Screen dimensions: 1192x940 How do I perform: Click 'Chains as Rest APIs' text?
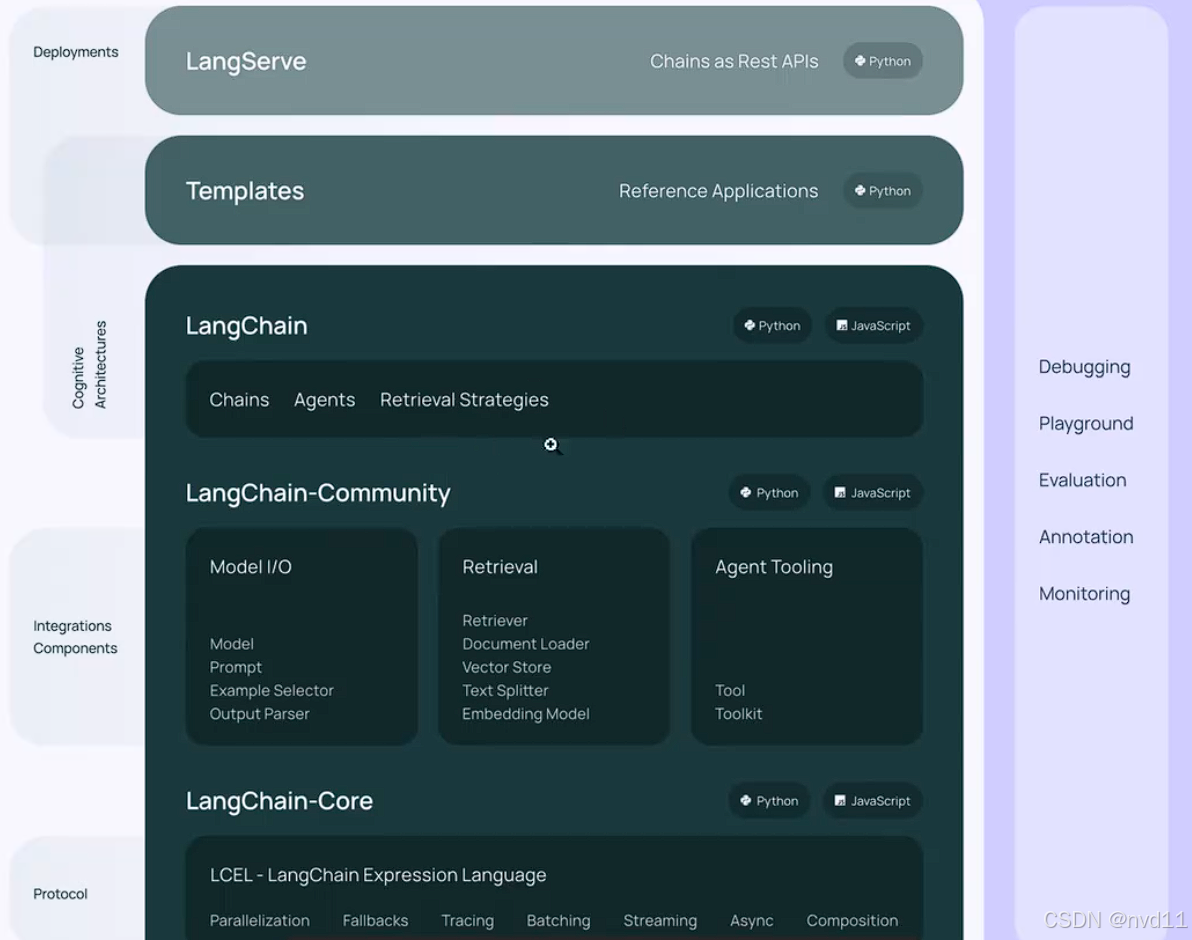click(734, 61)
